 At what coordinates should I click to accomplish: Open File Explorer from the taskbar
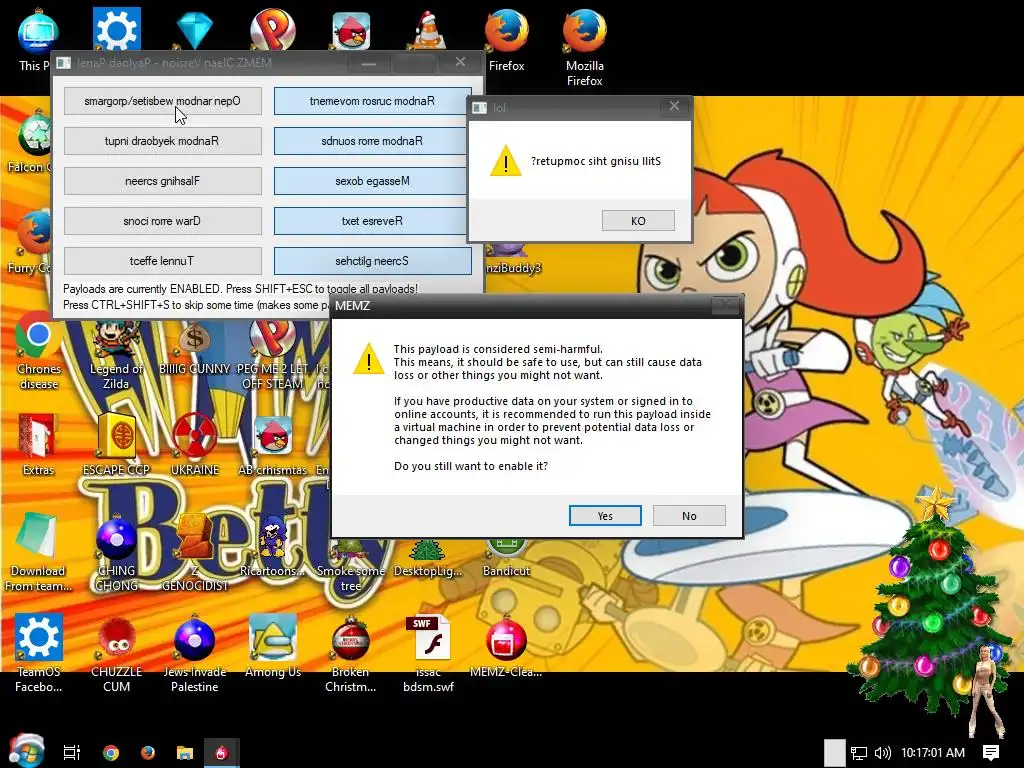click(185, 752)
